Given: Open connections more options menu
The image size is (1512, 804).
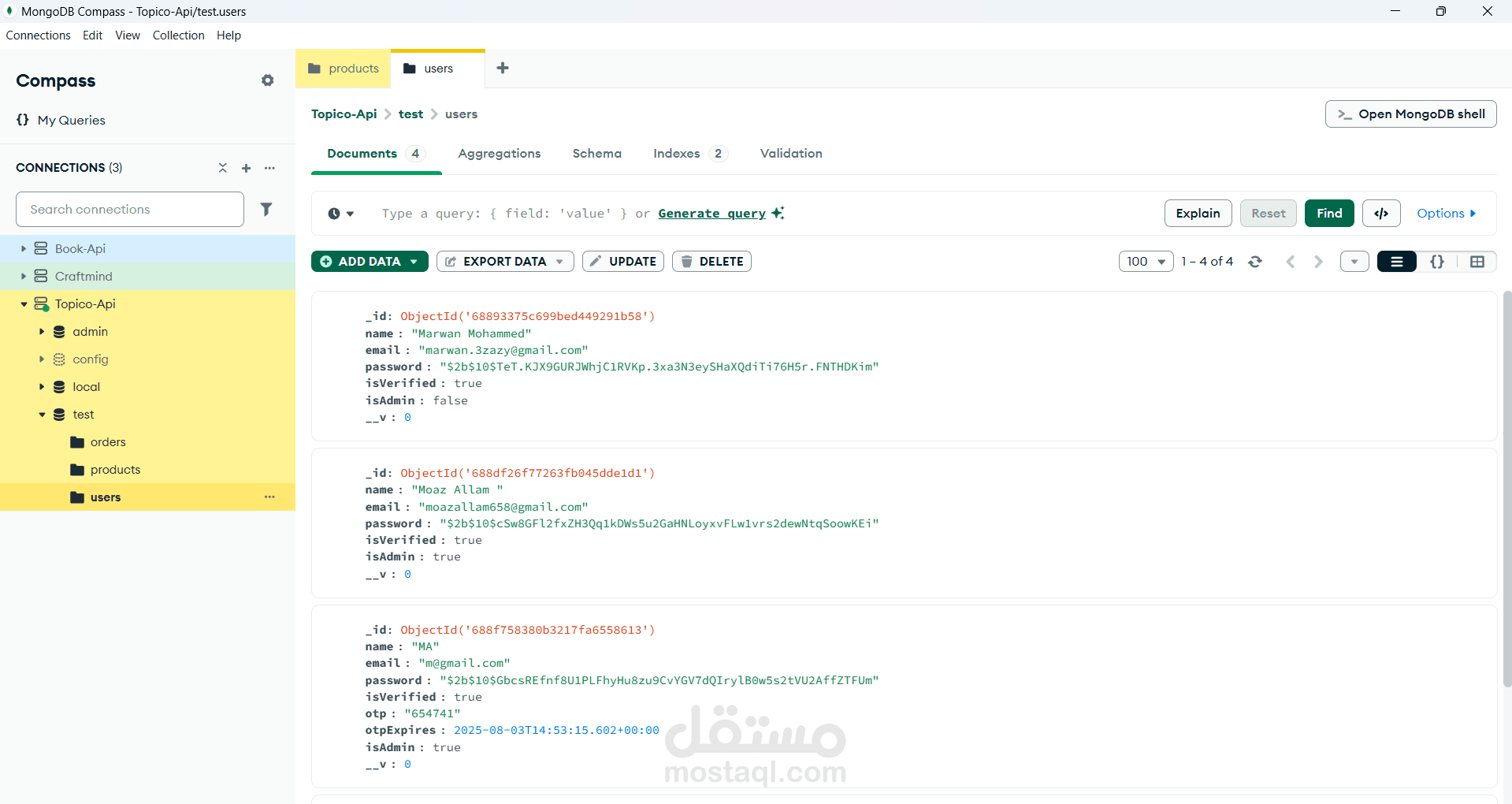Looking at the screenshot, I should pyautogui.click(x=269, y=168).
